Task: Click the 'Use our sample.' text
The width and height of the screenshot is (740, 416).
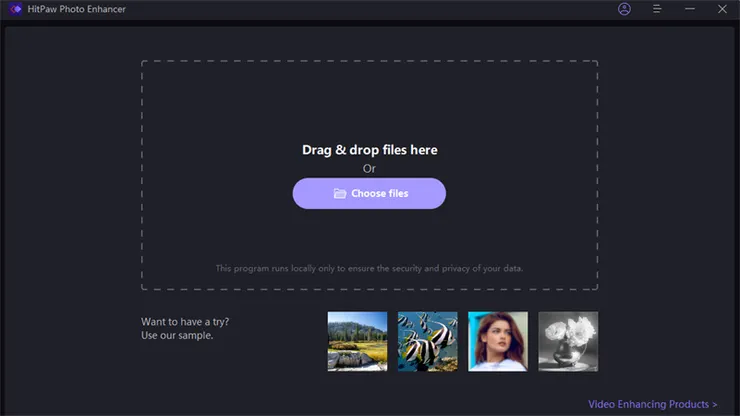Action: [x=177, y=336]
